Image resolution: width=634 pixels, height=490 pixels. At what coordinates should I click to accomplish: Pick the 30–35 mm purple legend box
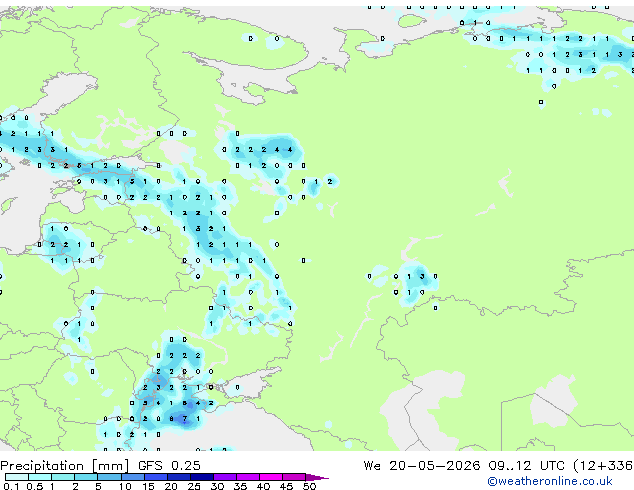pyautogui.click(x=225, y=477)
